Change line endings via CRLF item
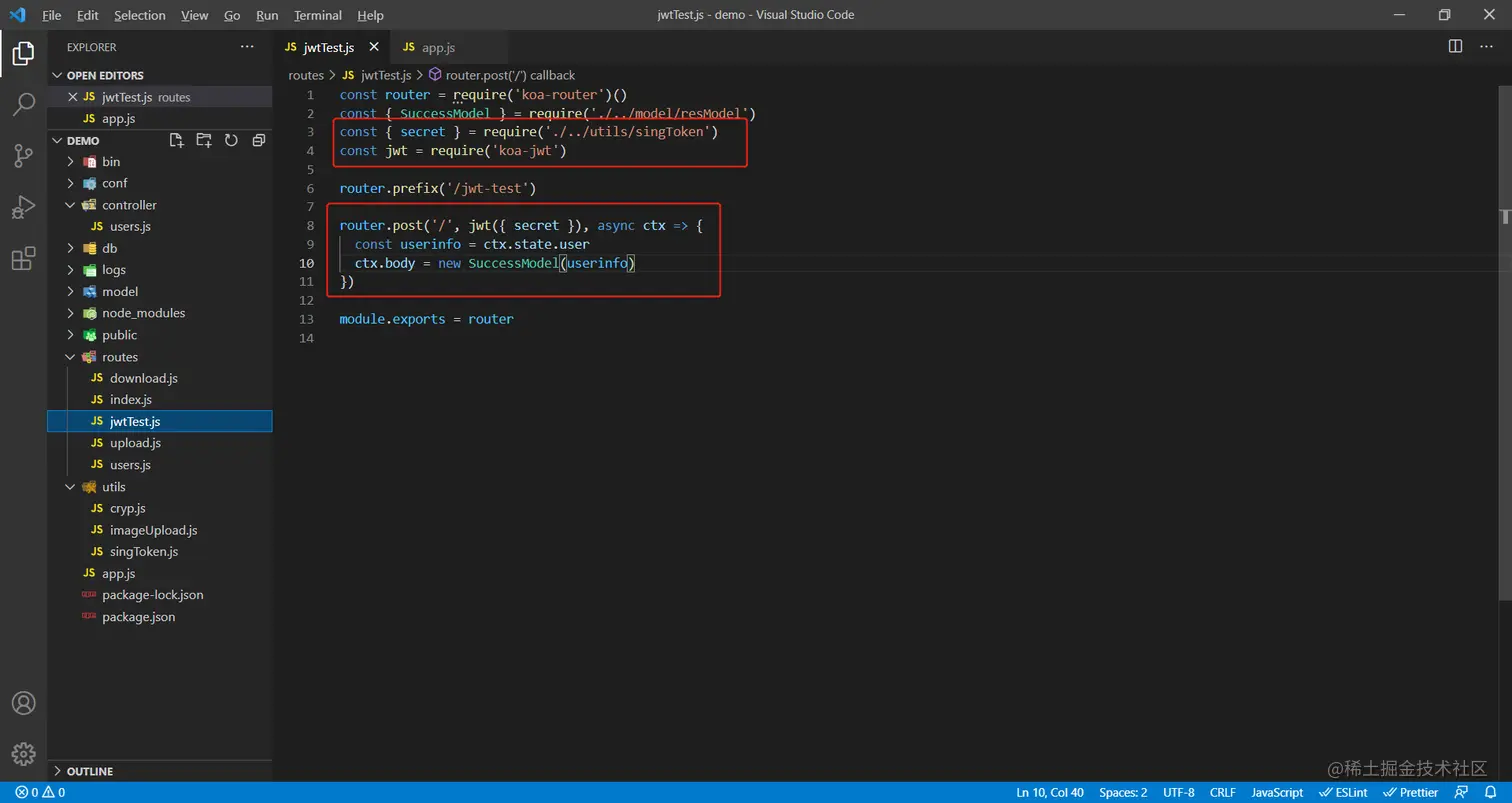Viewport: 1512px width, 803px height. [x=1222, y=792]
